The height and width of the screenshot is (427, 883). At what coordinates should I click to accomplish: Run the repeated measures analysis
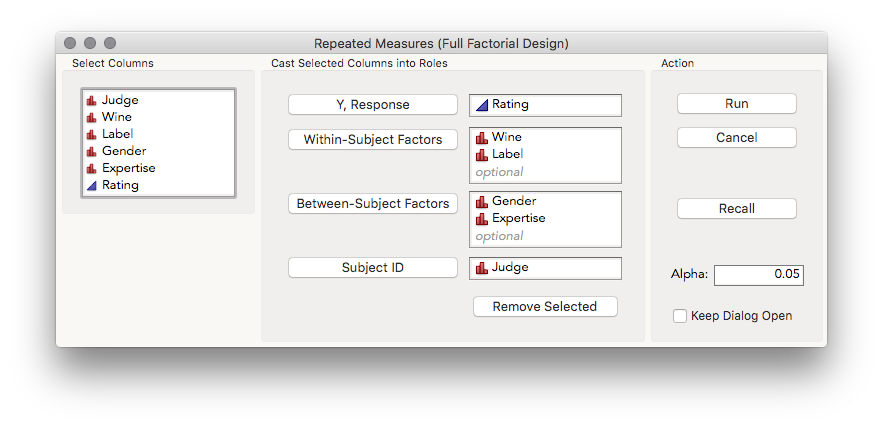tap(737, 104)
